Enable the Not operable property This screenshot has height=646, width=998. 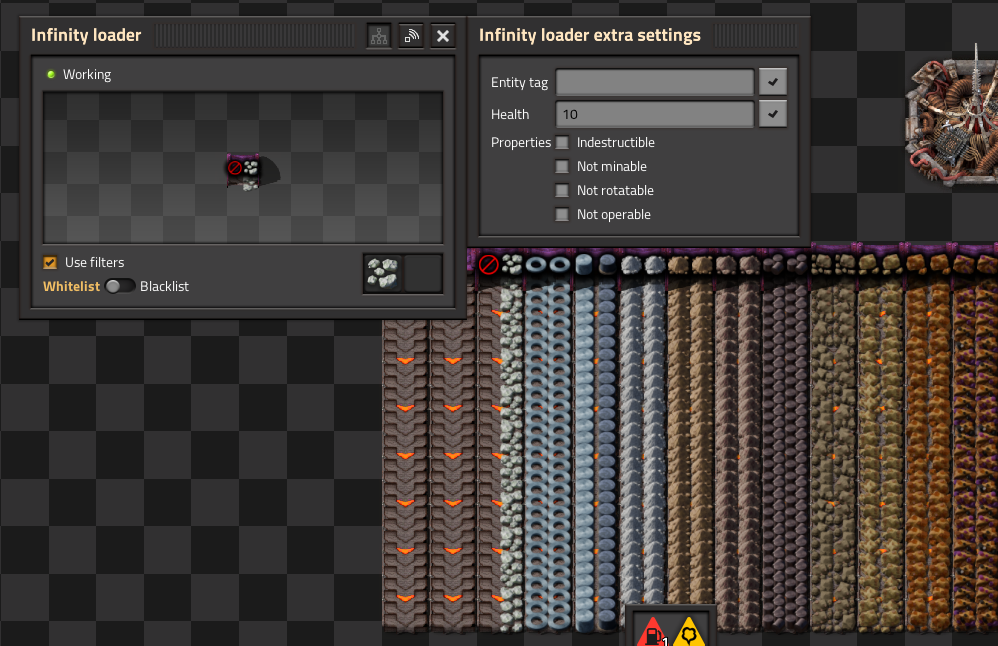click(562, 215)
